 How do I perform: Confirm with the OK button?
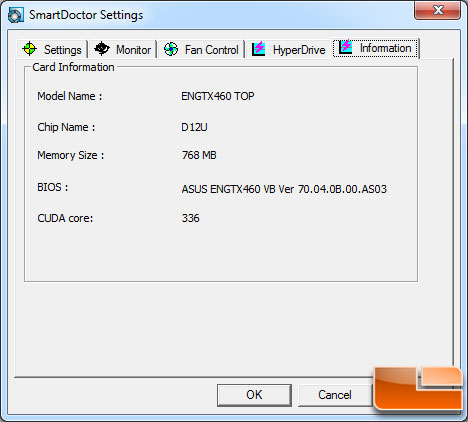pos(254,395)
